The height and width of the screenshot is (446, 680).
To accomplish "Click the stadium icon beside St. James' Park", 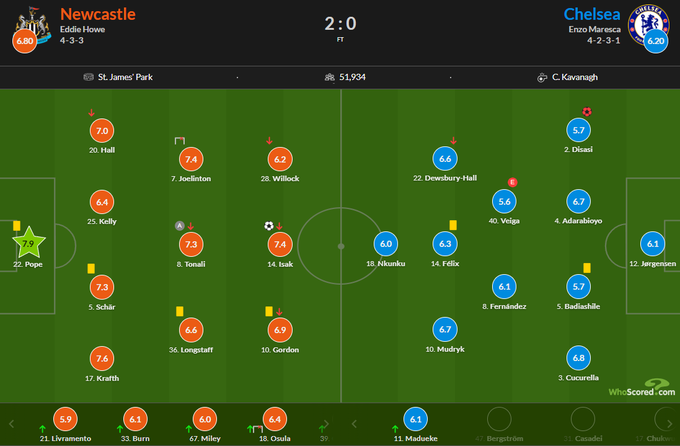I will [91, 76].
